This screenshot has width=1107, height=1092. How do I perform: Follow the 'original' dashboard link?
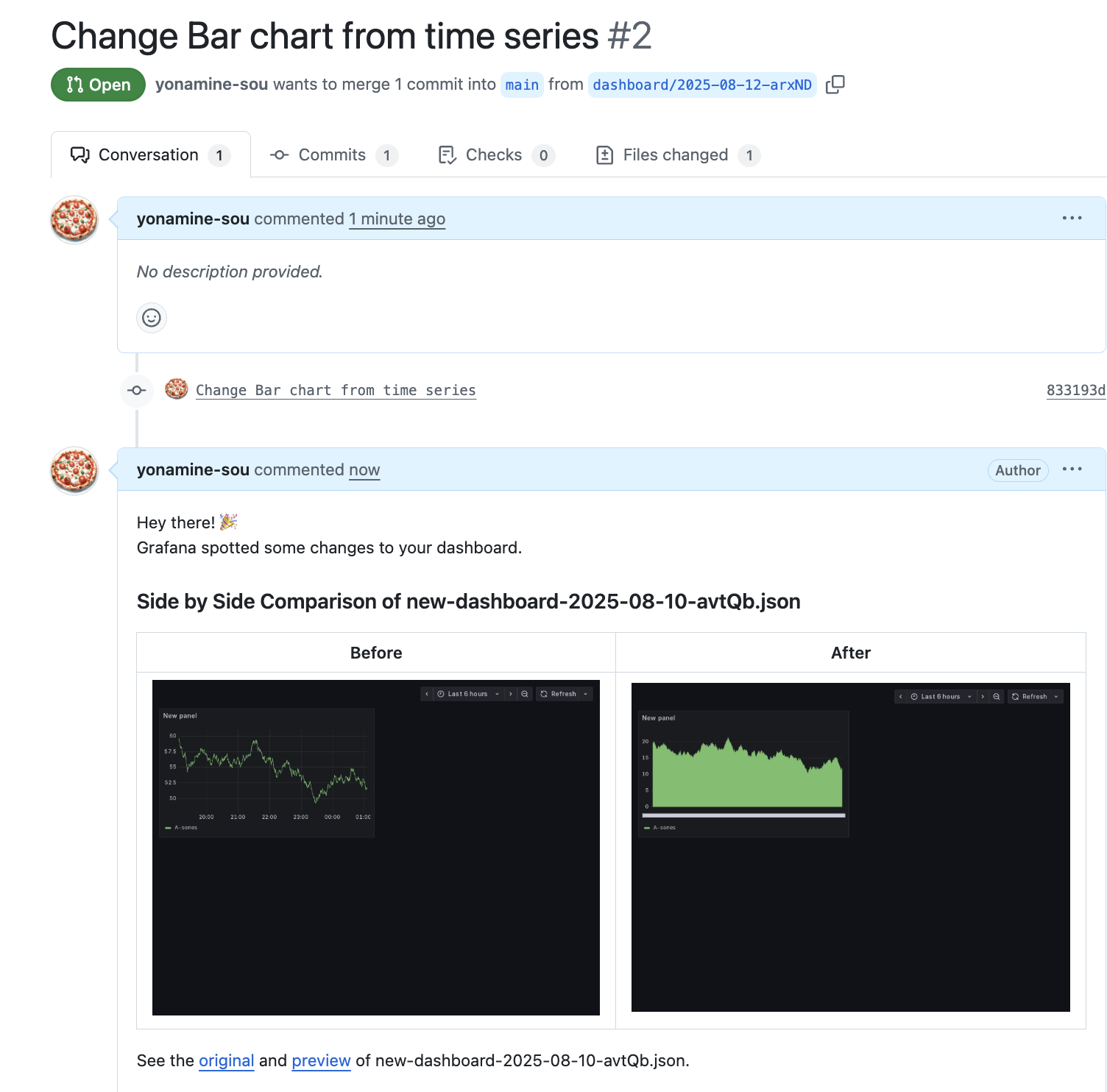pyautogui.click(x=226, y=1060)
